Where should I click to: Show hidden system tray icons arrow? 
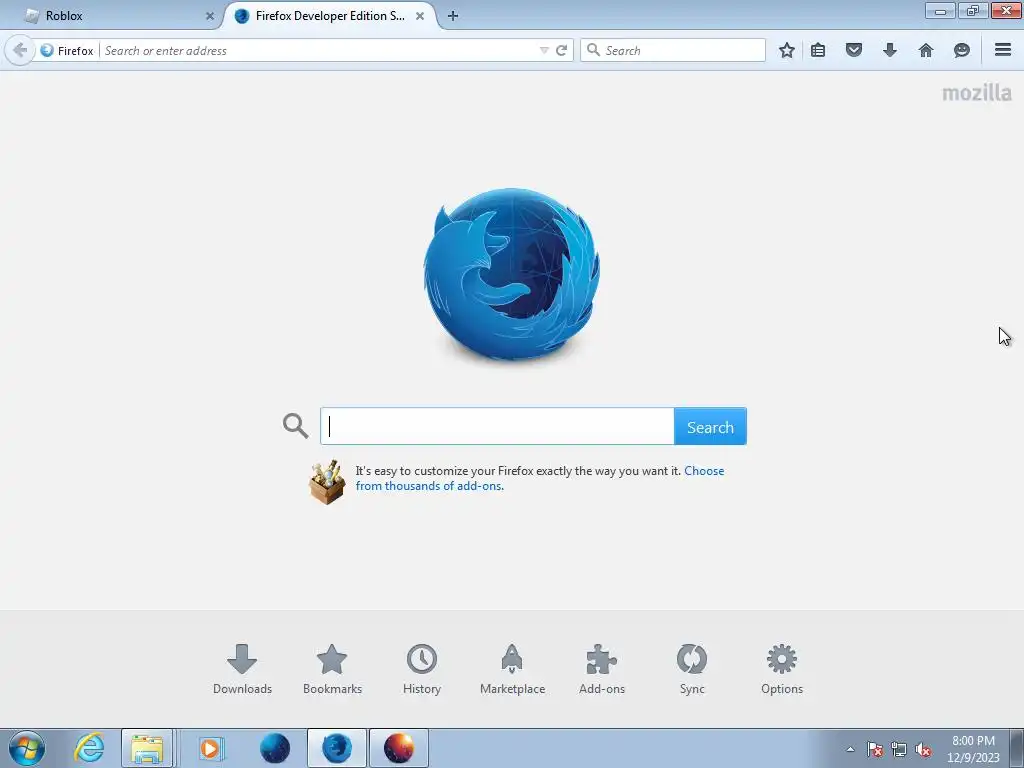point(850,749)
